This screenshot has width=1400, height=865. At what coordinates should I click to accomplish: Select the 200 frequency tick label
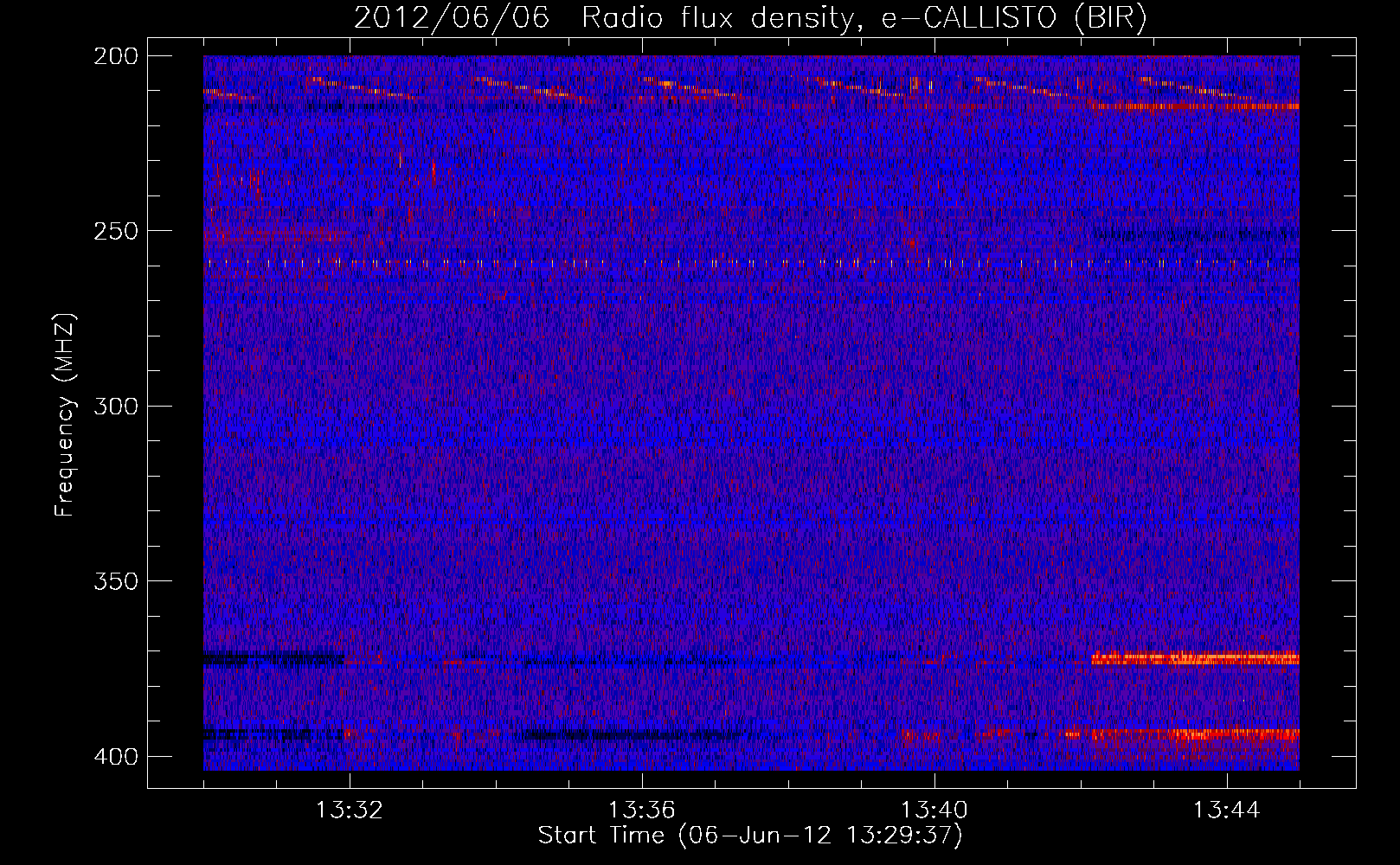(x=116, y=56)
